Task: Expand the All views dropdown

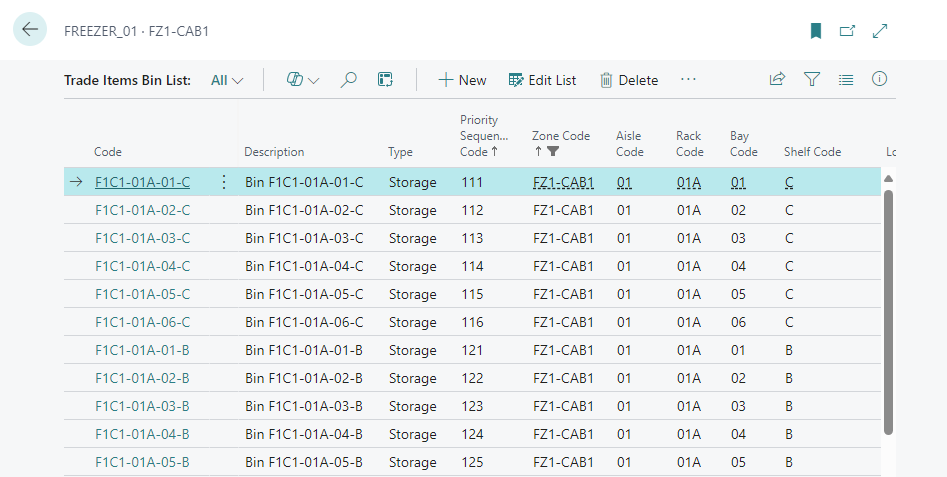Action: [227, 80]
